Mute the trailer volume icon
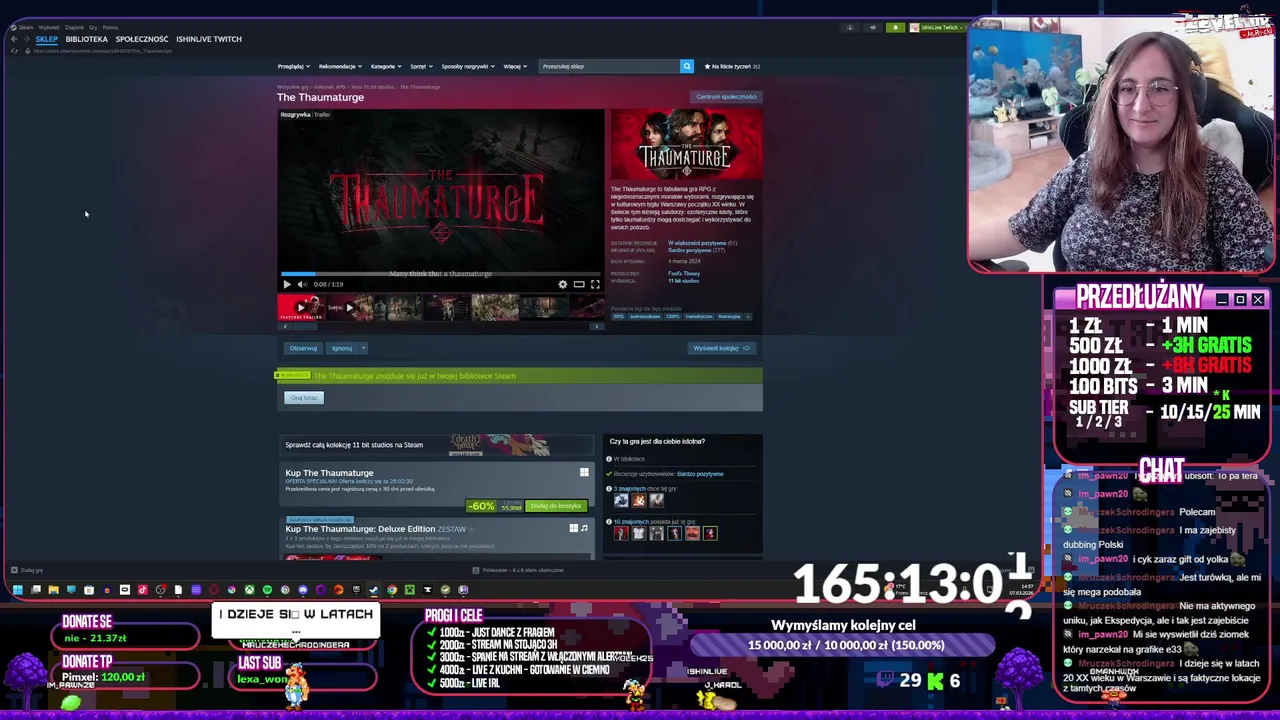 (302, 284)
